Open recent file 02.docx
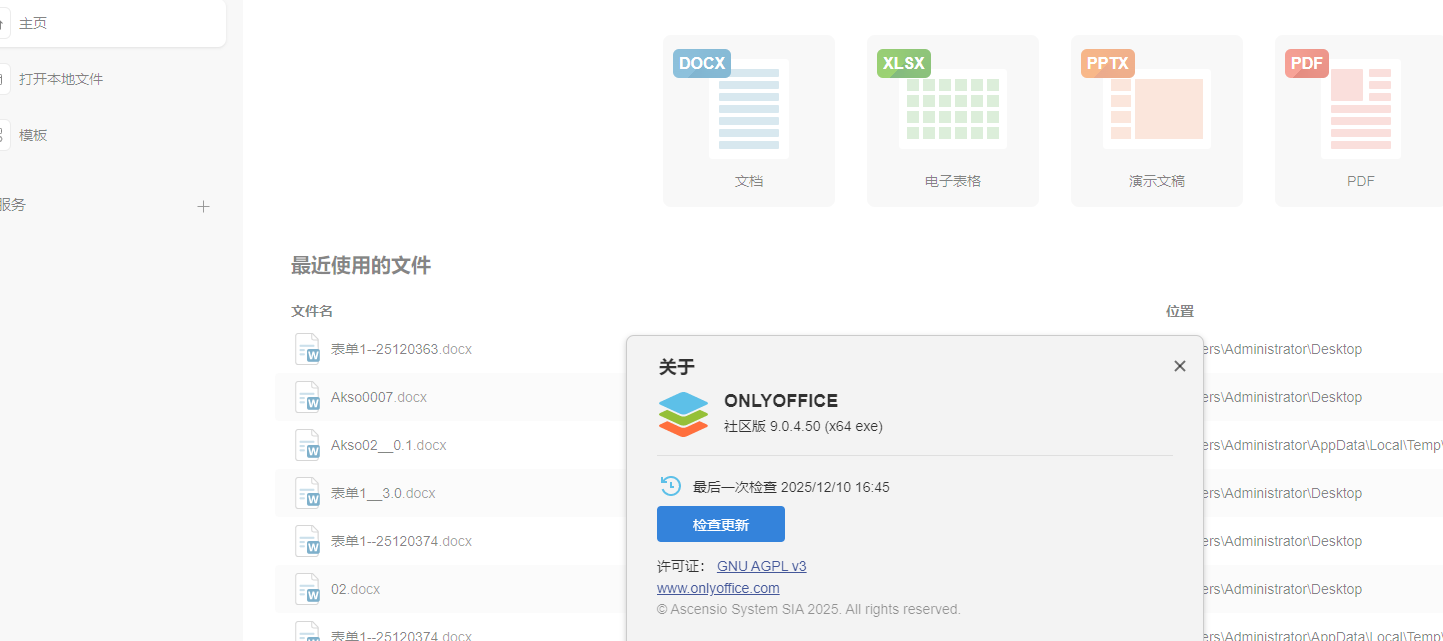This screenshot has height=641, width=1443. pyautogui.click(x=355, y=589)
